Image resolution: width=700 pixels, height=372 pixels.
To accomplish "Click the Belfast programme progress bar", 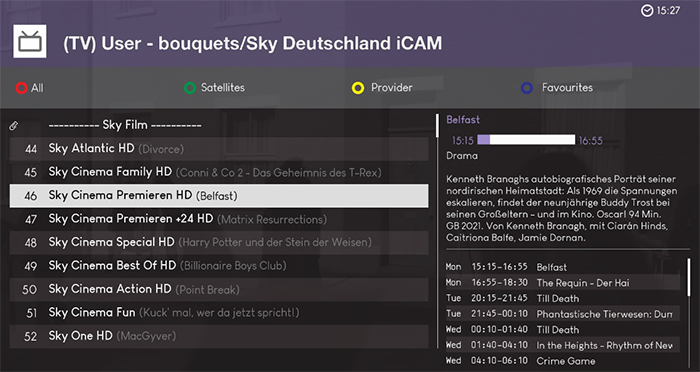I will (526, 140).
